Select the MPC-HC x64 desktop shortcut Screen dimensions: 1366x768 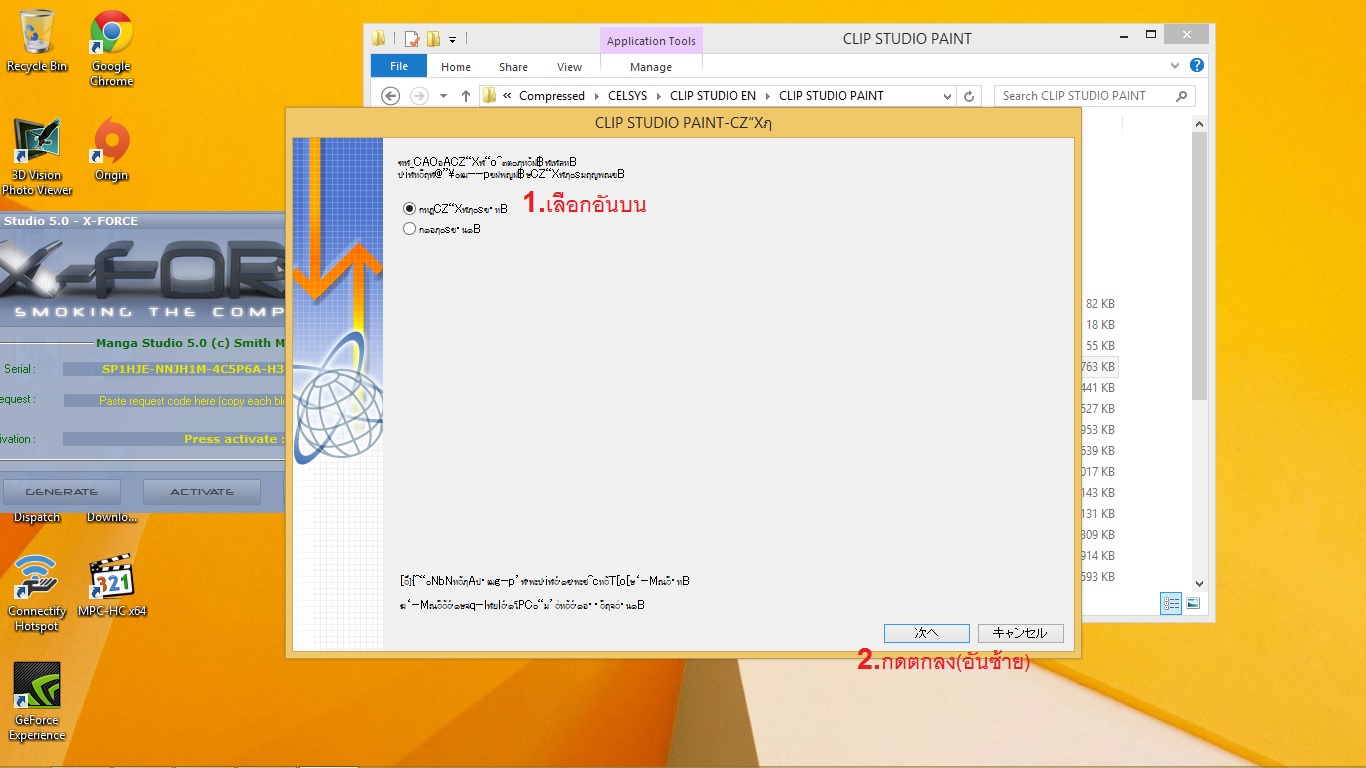coord(112,586)
